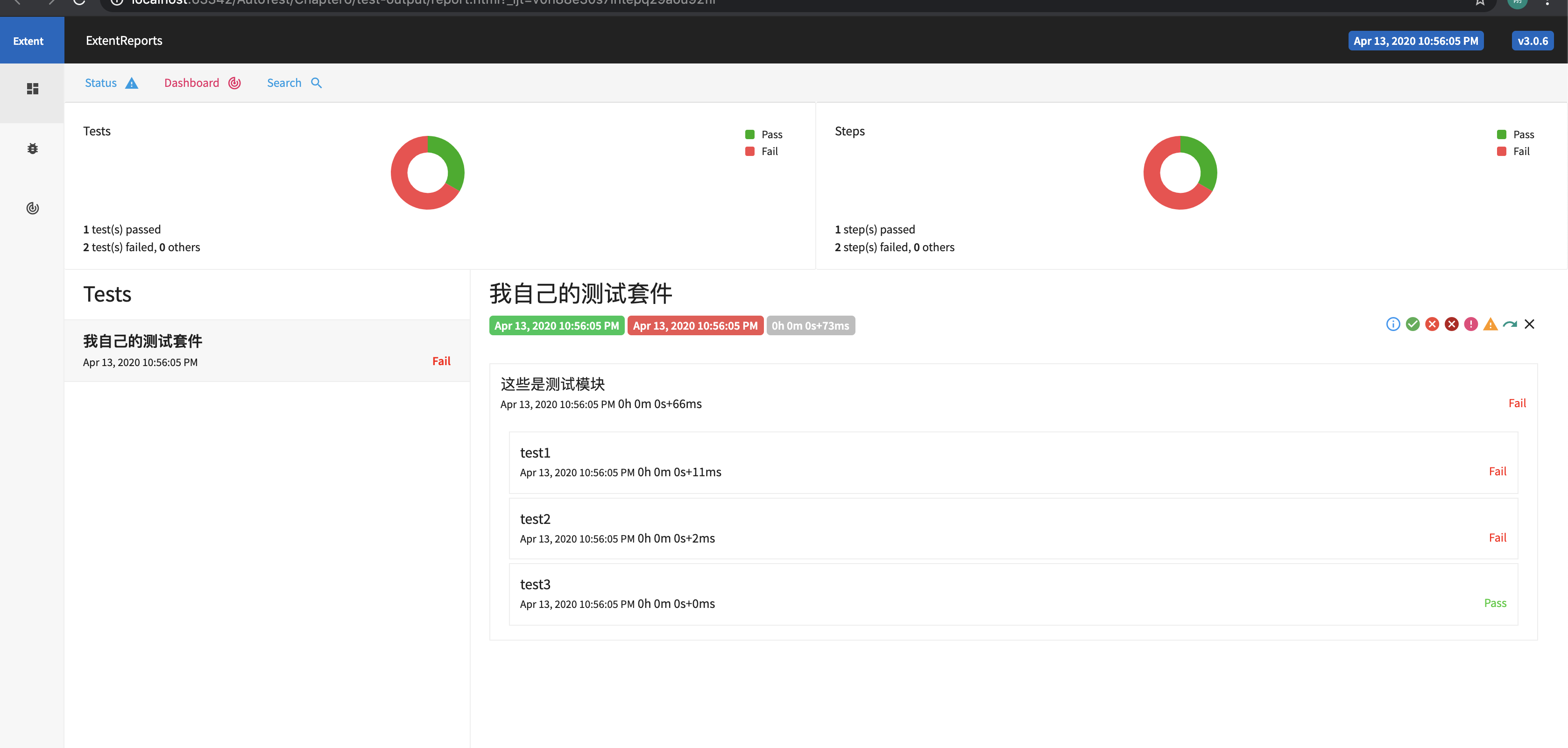1568x748 pixels.
Task: Click the Dashboard spiral icon in toolbar
Action: [x=234, y=84]
